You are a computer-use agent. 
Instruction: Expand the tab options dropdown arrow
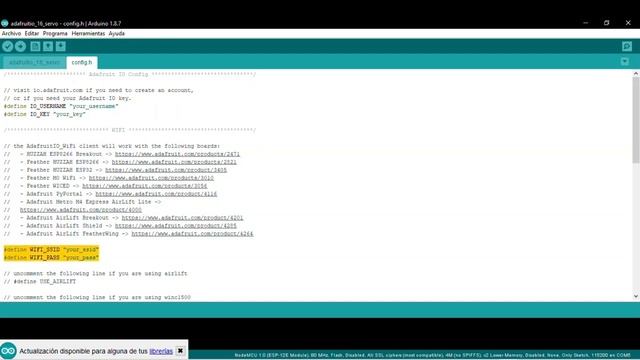pyautogui.click(x=625, y=62)
